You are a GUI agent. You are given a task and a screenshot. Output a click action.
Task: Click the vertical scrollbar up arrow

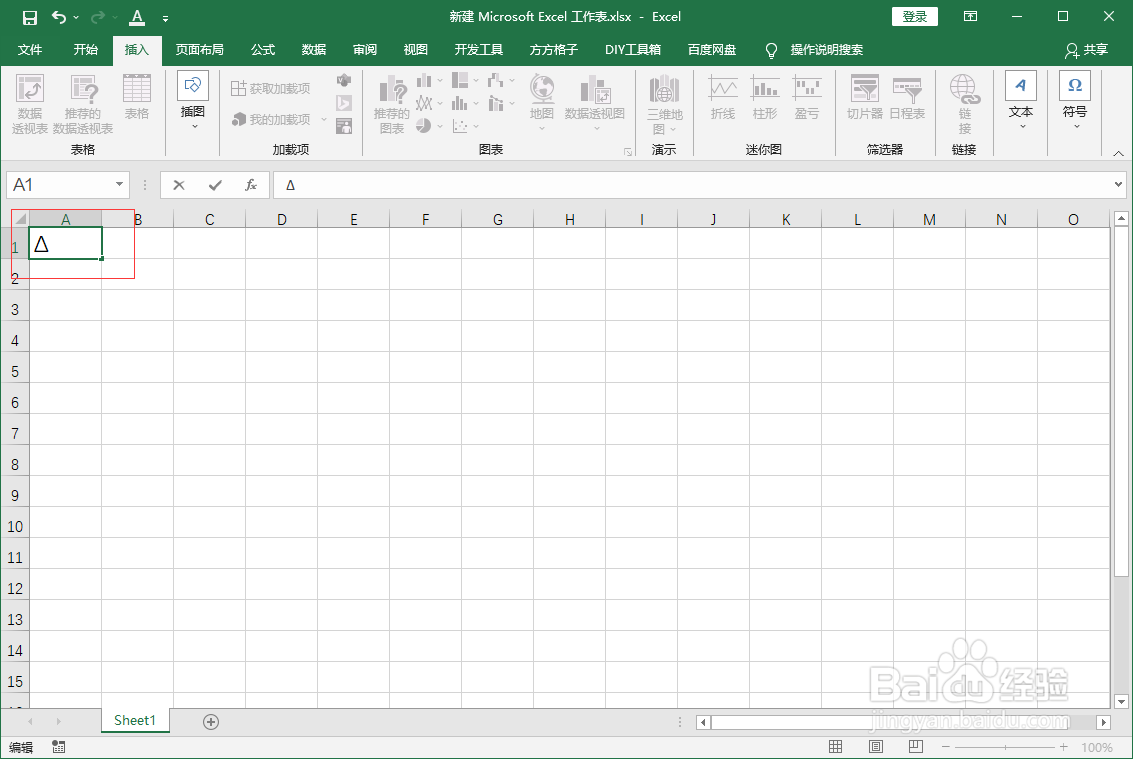[1121, 218]
